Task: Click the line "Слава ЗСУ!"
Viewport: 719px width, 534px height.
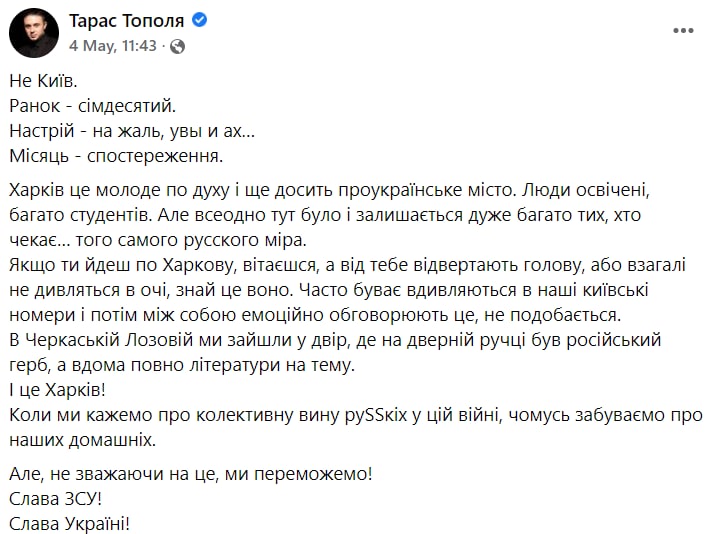Action: (x=56, y=499)
